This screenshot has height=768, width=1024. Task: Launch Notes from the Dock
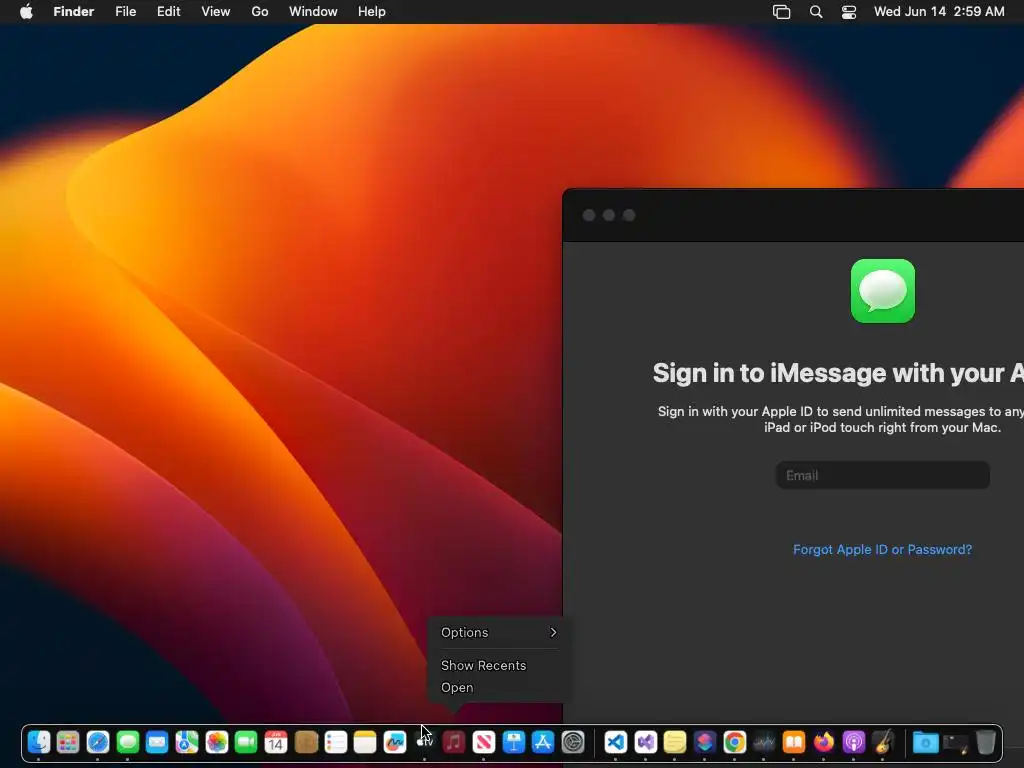365,743
